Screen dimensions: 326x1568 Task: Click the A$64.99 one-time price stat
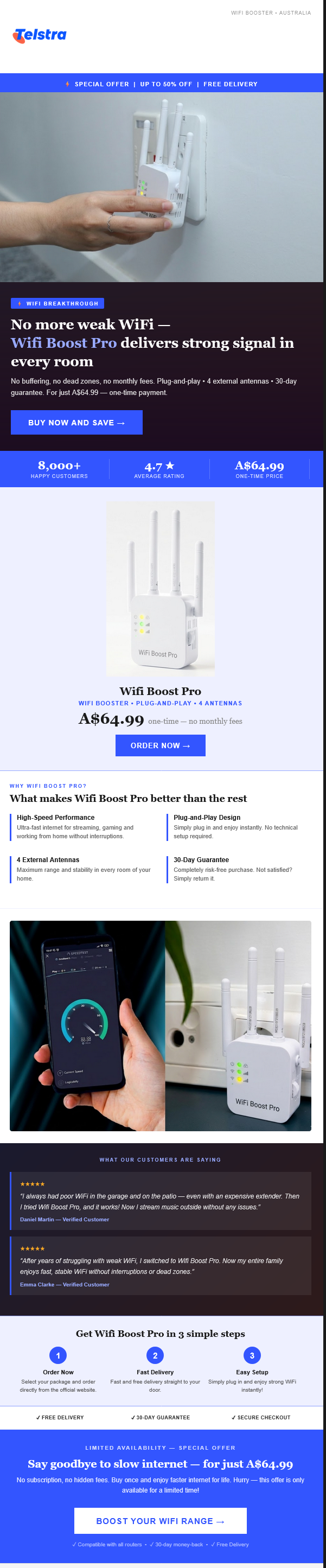(x=260, y=469)
